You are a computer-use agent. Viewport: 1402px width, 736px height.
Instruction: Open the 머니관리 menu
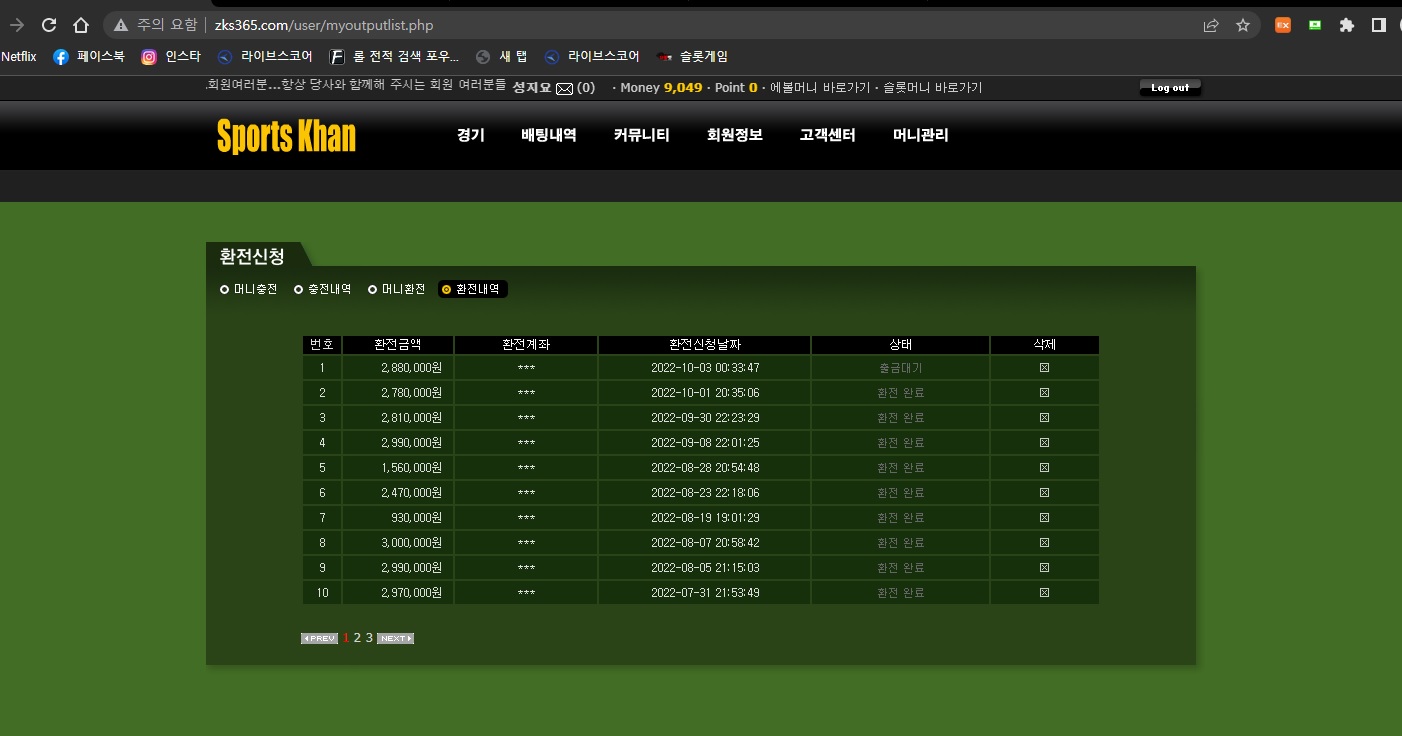click(920, 135)
